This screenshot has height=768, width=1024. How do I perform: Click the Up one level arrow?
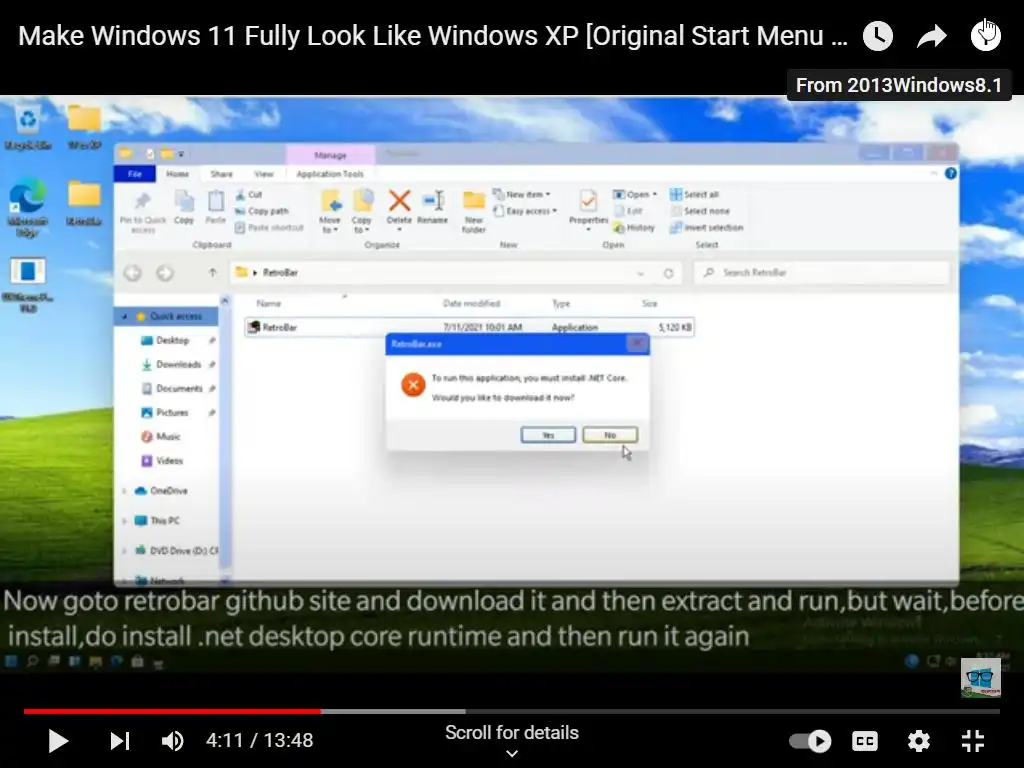(x=212, y=272)
